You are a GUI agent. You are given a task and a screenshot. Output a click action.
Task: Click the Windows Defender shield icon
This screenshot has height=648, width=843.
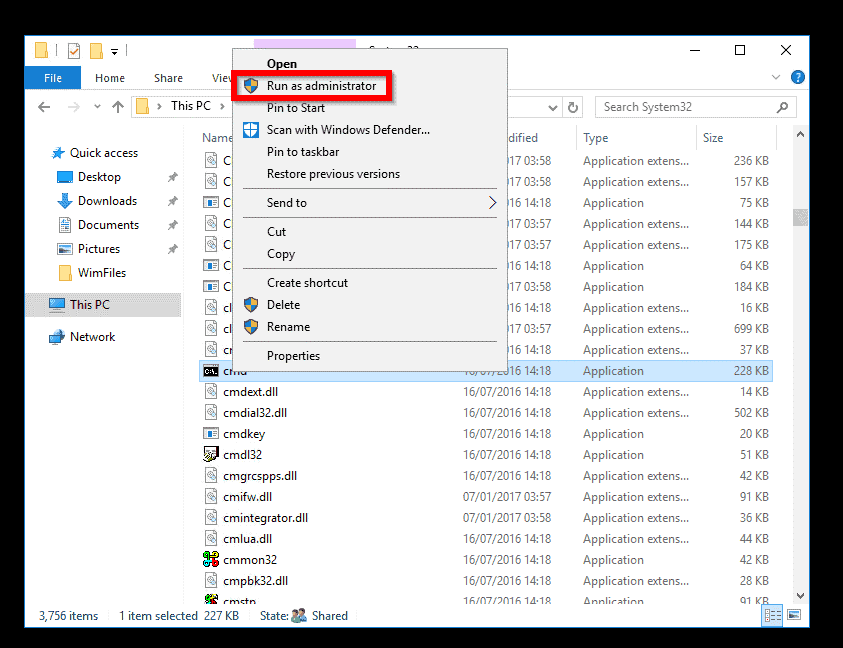tap(251, 130)
